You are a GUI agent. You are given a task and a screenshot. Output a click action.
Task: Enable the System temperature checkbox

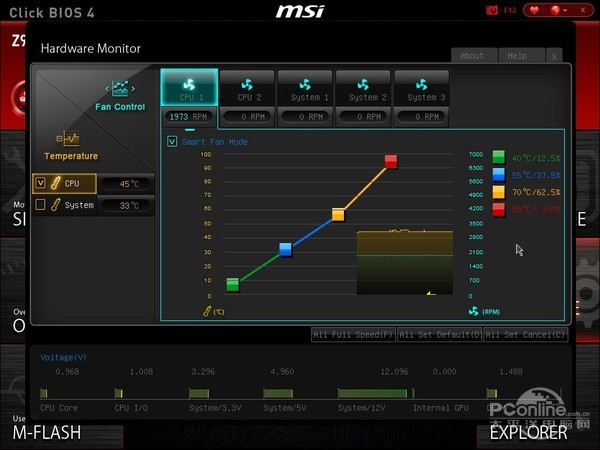[x=40, y=205]
